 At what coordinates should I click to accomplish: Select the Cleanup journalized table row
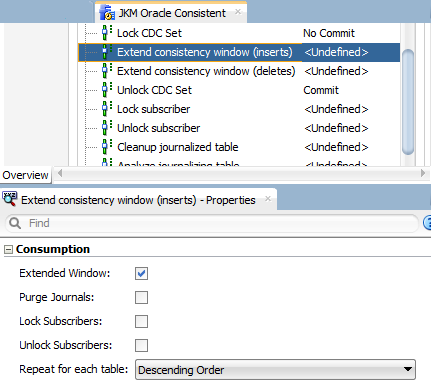[239, 147]
